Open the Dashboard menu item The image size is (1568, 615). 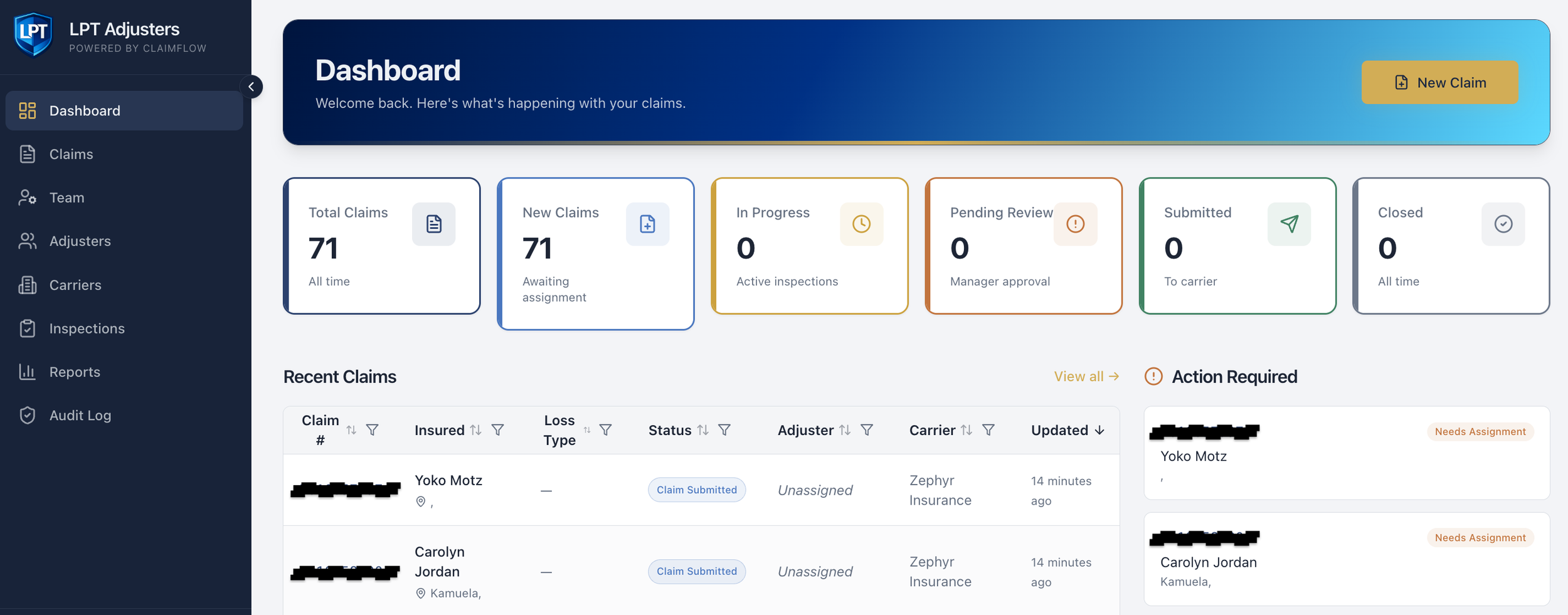124,110
